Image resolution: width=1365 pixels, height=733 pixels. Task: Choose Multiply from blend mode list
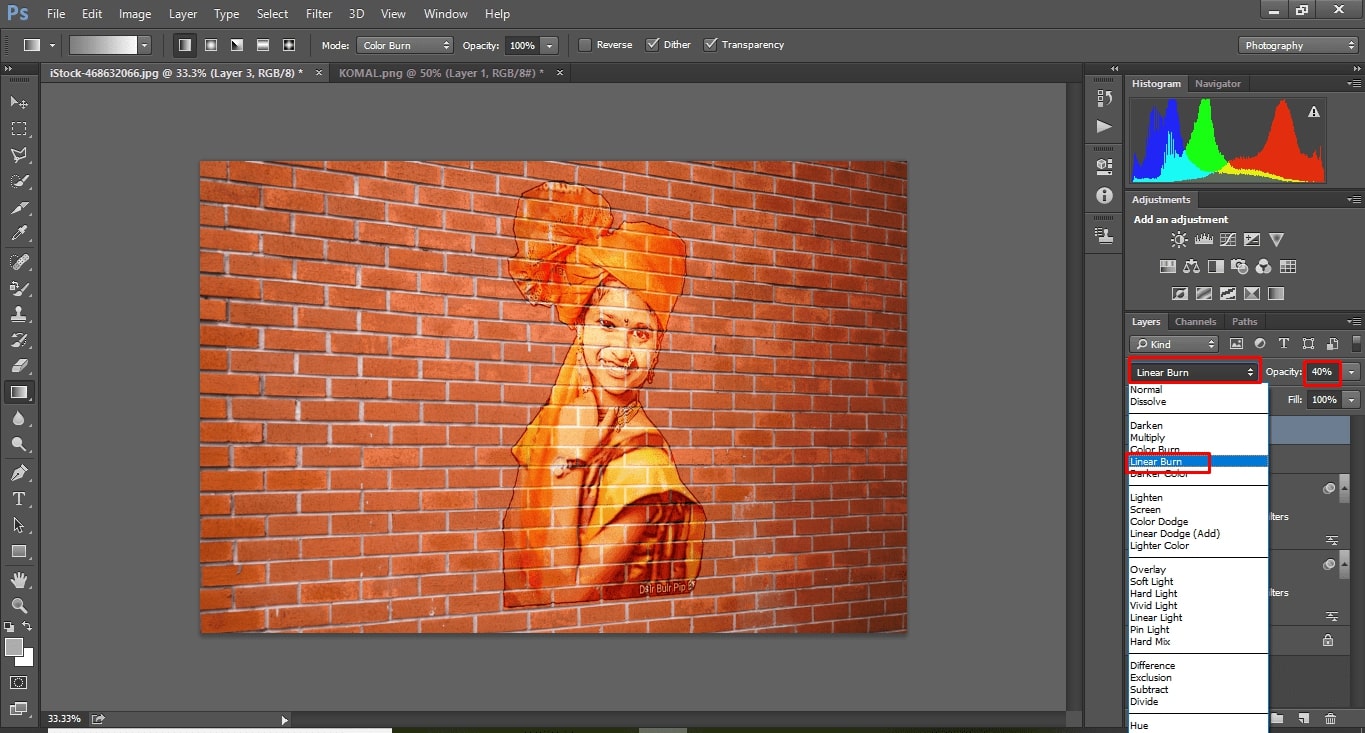pos(1147,438)
